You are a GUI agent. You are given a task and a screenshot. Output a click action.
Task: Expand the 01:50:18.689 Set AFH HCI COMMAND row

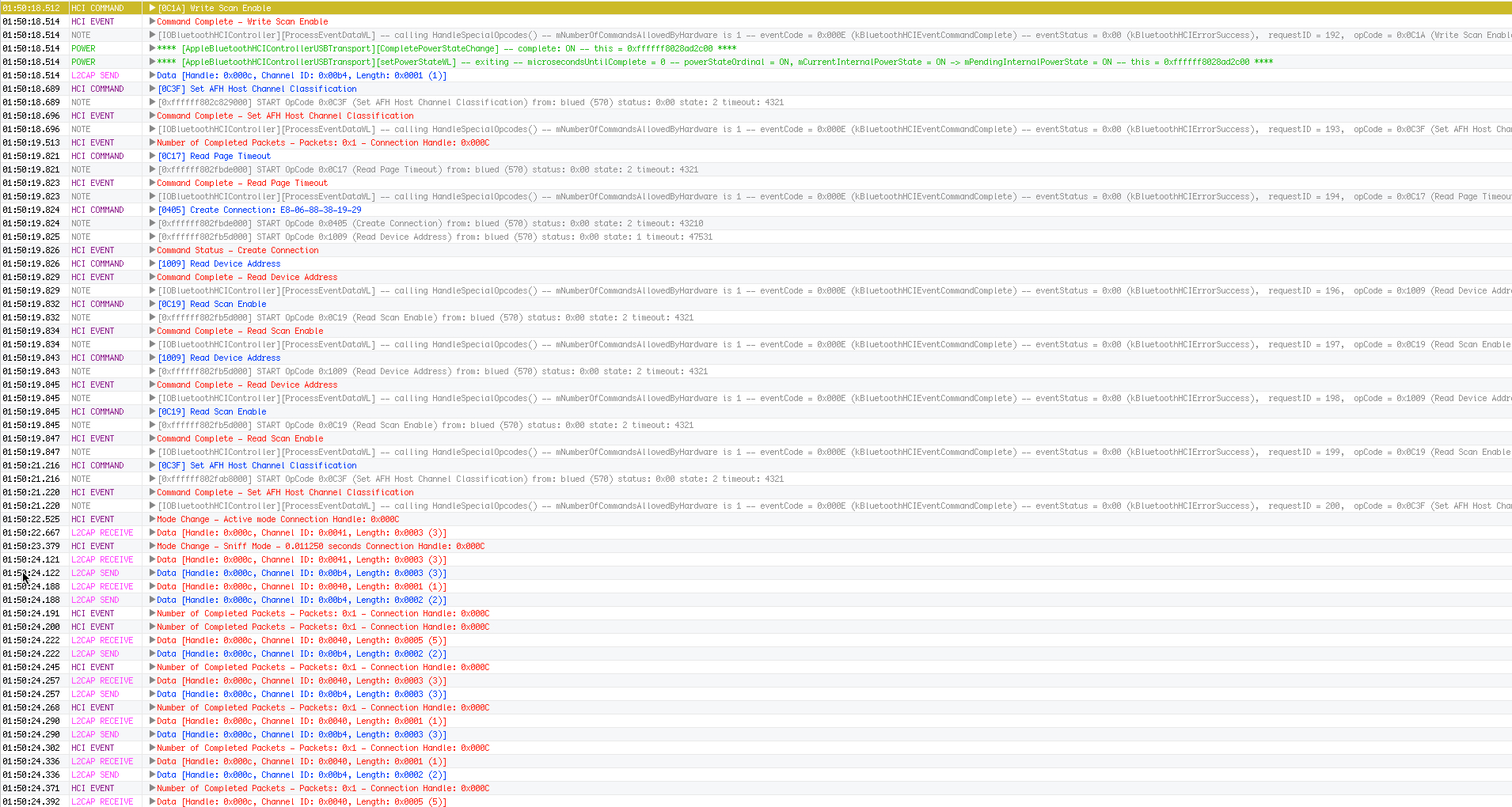(x=153, y=89)
